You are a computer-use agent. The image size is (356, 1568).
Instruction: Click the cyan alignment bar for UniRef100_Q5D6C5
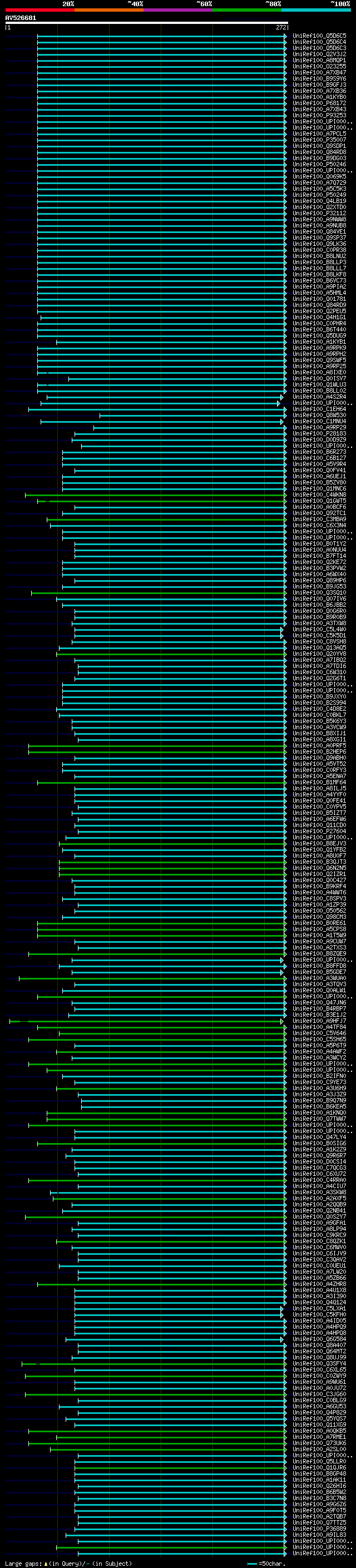(161, 36)
